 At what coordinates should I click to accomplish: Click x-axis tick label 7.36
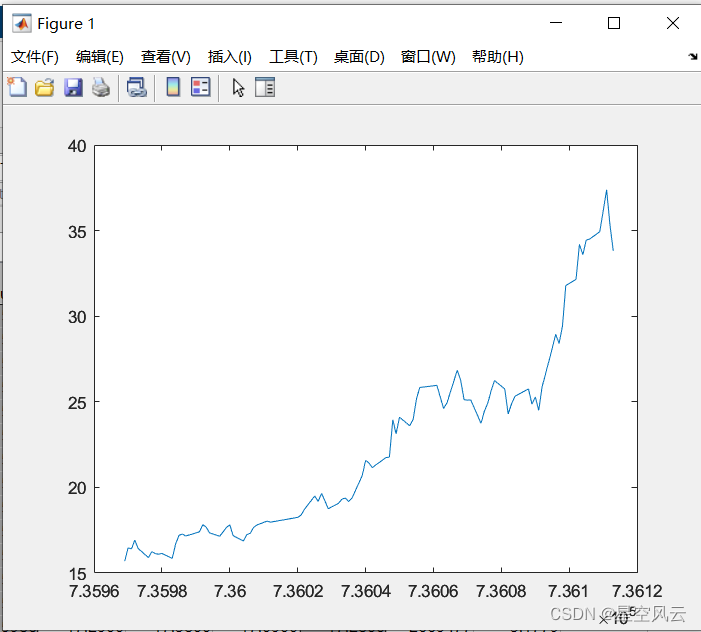point(230,591)
